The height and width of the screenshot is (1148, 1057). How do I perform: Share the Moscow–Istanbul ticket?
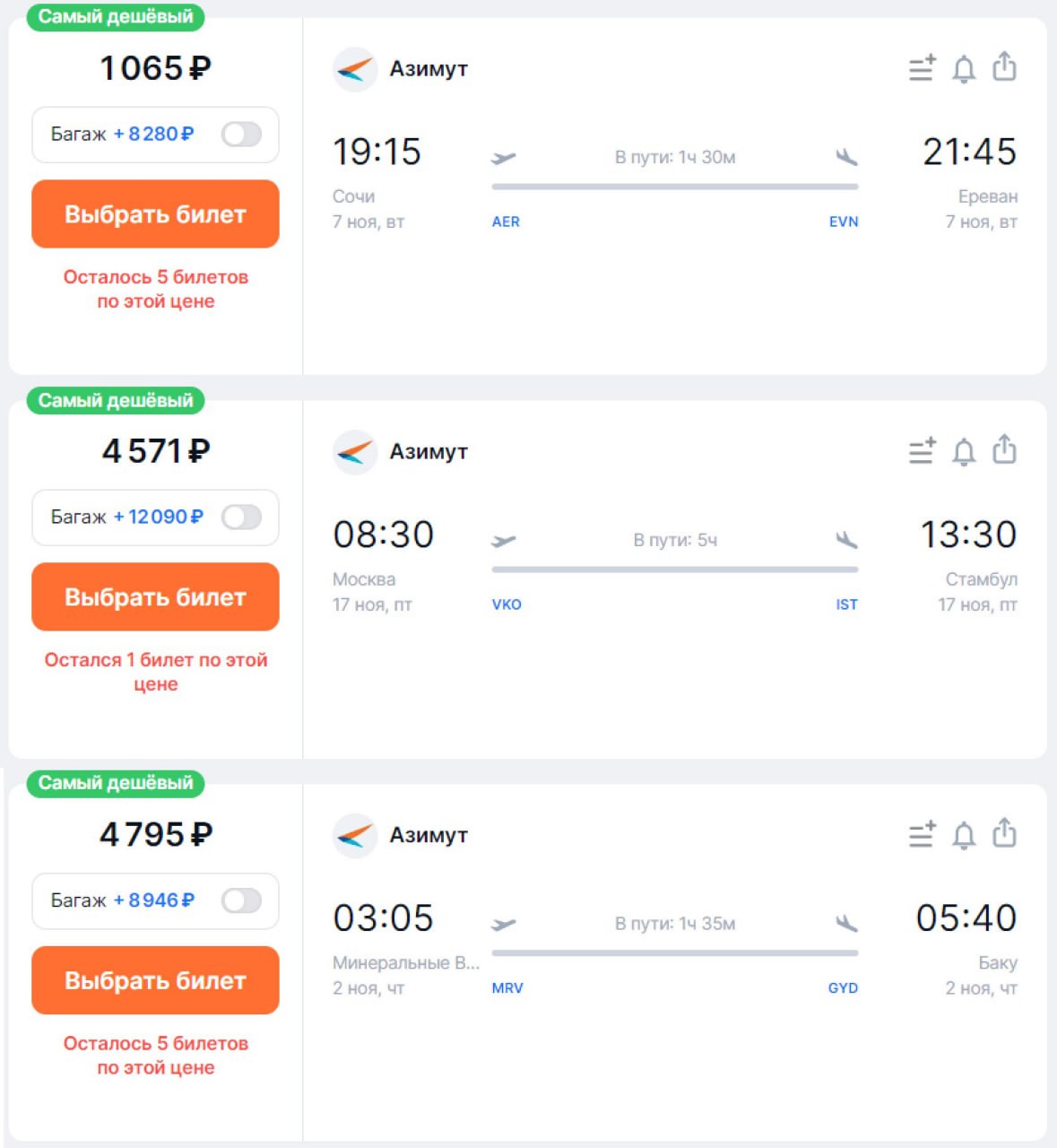click(x=1004, y=449)
